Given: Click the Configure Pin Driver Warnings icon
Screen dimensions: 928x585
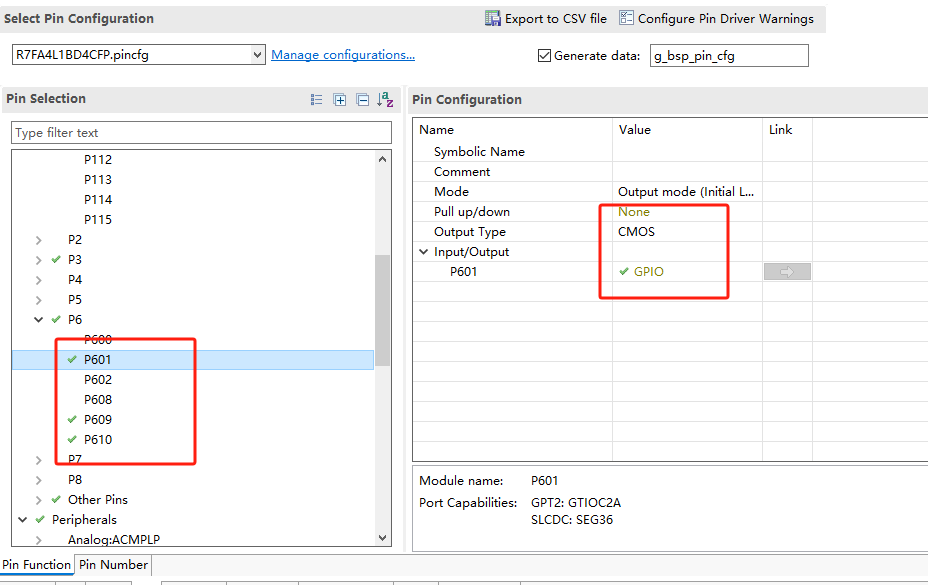Looking at the screenshot, I should (x=626, y=18).
